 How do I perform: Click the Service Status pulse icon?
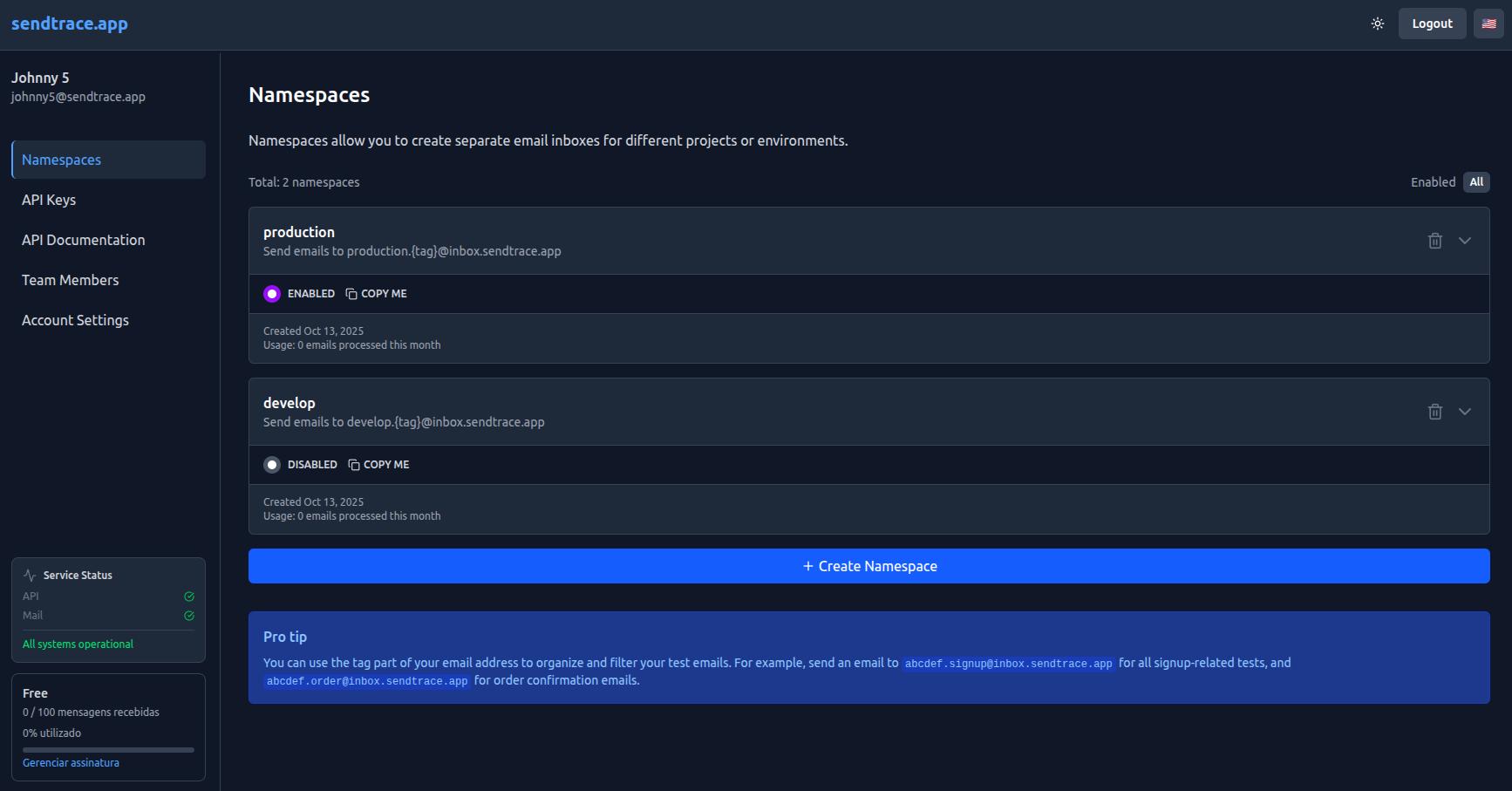(x=30, y=576)
